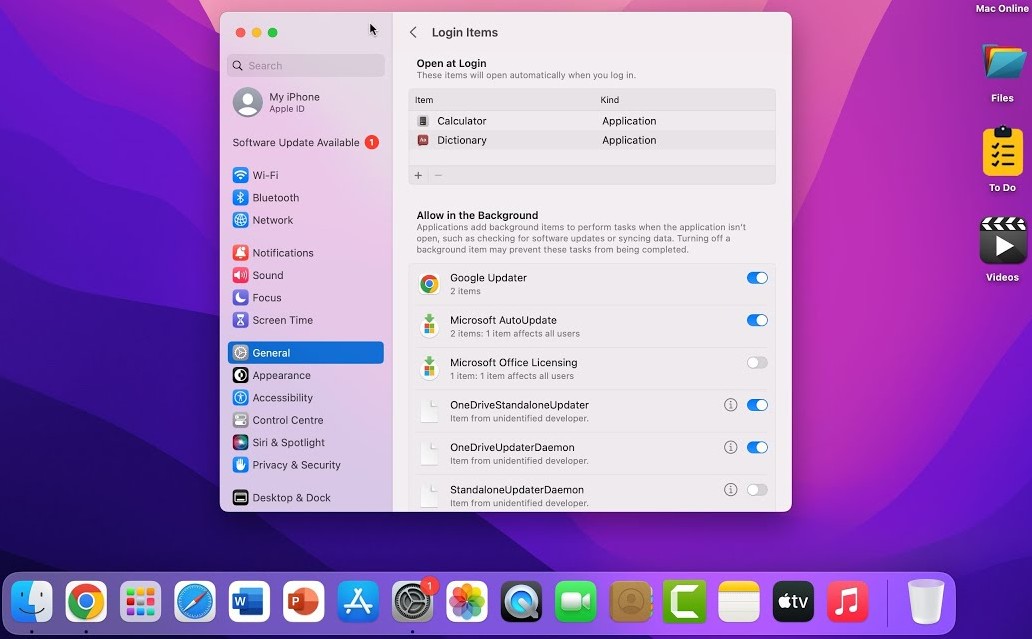The image size is (1032, 639).
Task: Open Sound settings in sidebar
Action: 267,275
